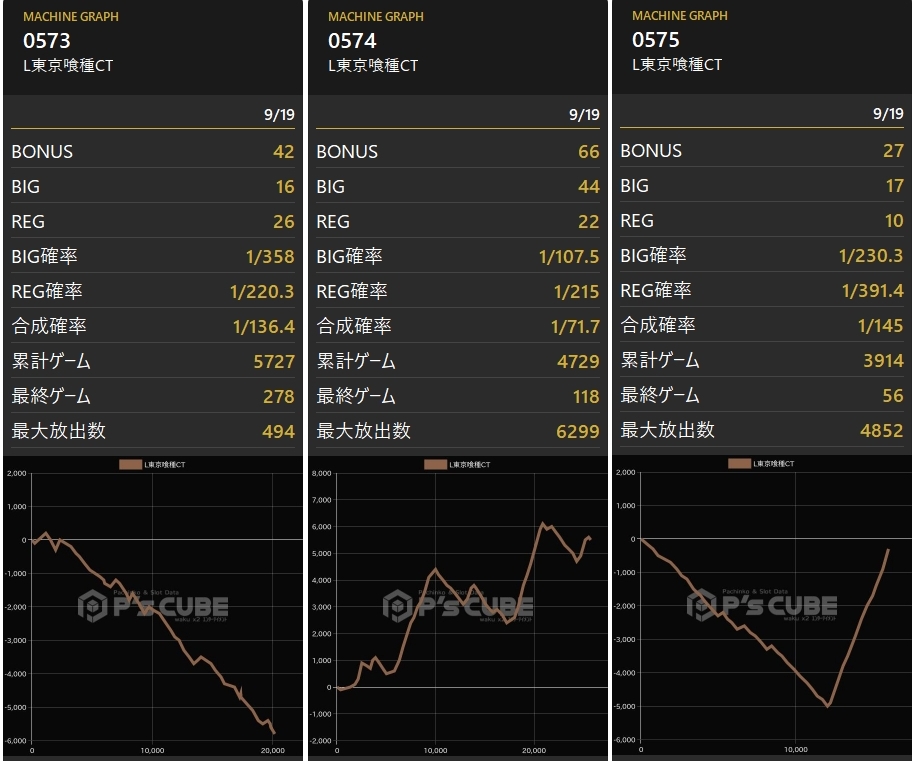The width and height of the screenshot is (914, 761).
Task: Select the 0575 machine number heading
Action: tap(656, 40)
